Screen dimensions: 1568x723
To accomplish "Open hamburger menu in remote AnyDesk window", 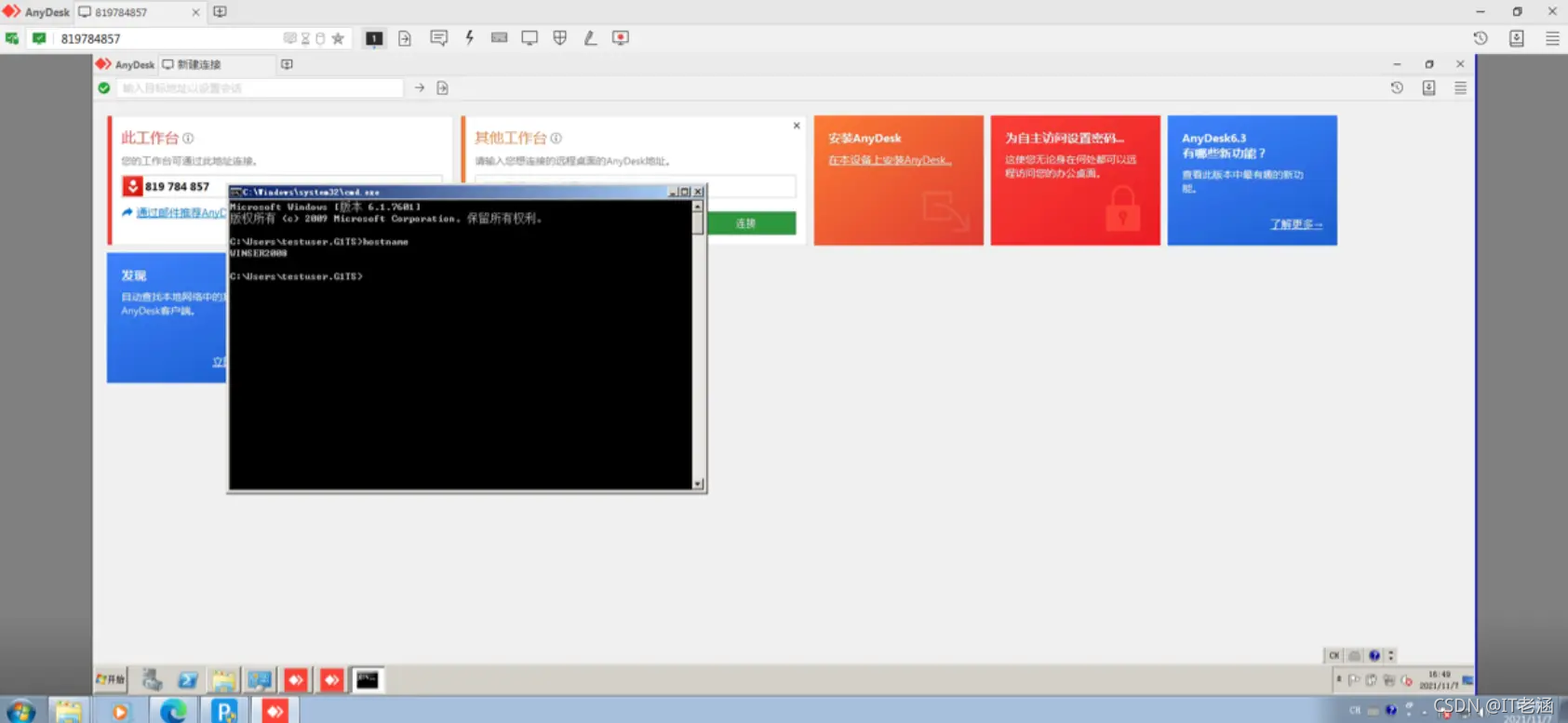I will pyautogui.click(x=1460, y=87).
